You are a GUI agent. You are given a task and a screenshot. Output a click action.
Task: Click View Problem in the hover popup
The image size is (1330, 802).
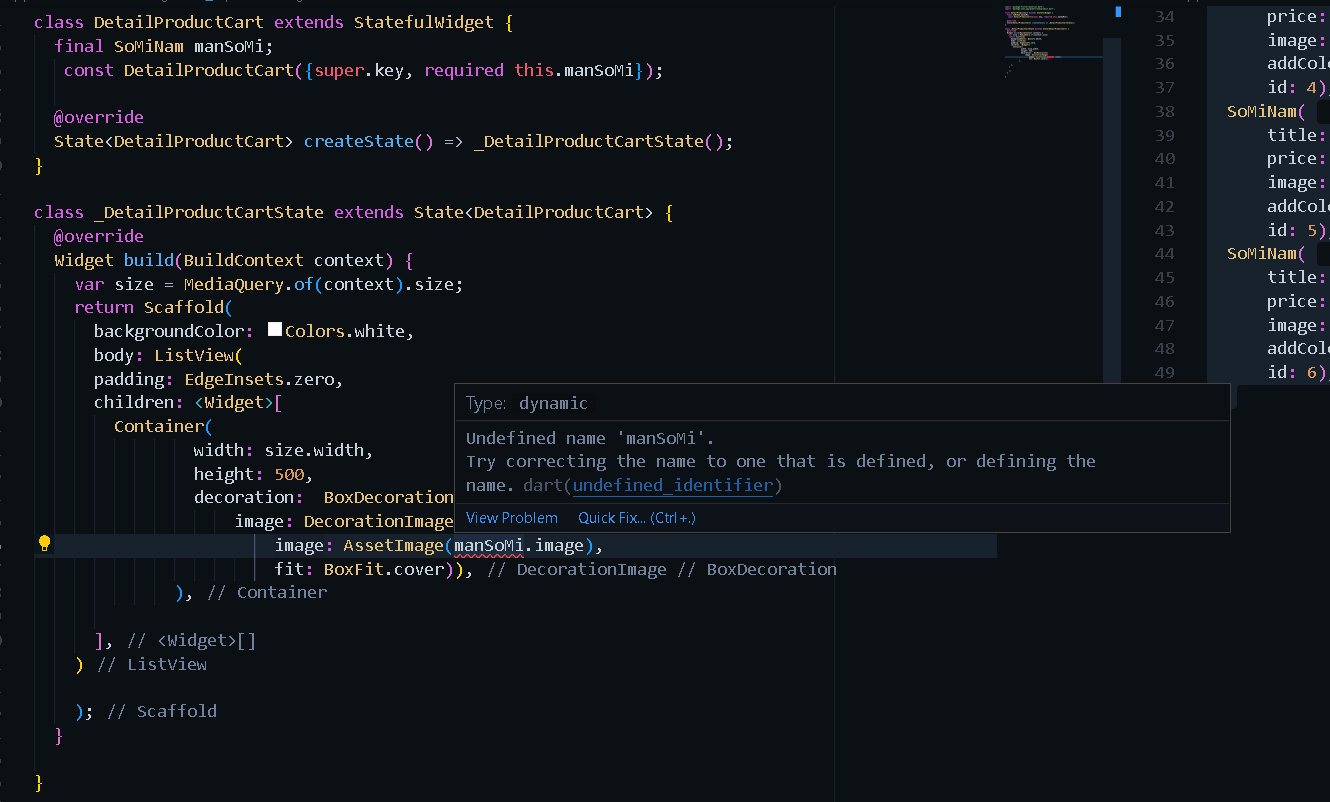[512, 517]
